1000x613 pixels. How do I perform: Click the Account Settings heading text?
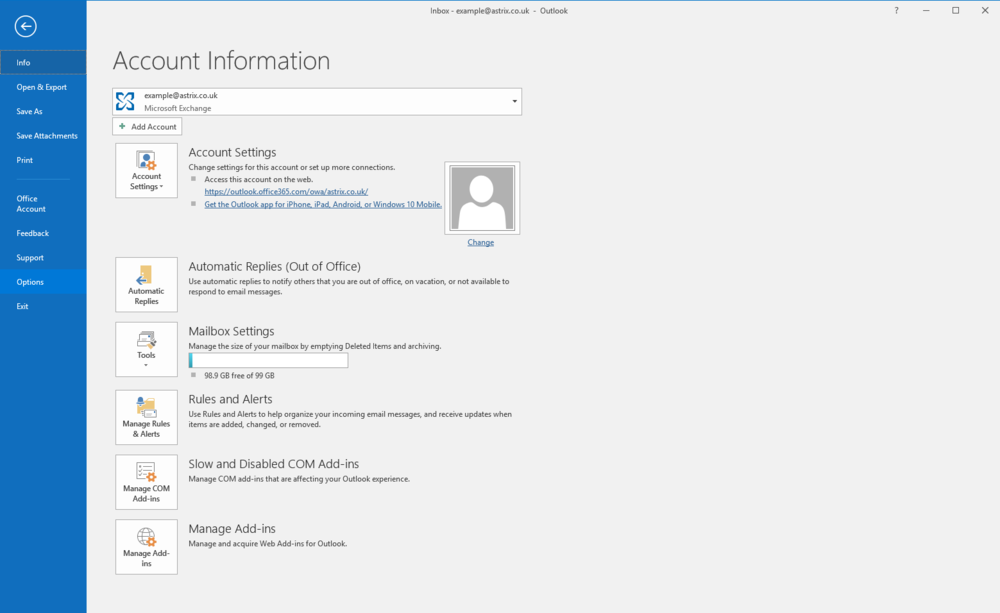232,152
